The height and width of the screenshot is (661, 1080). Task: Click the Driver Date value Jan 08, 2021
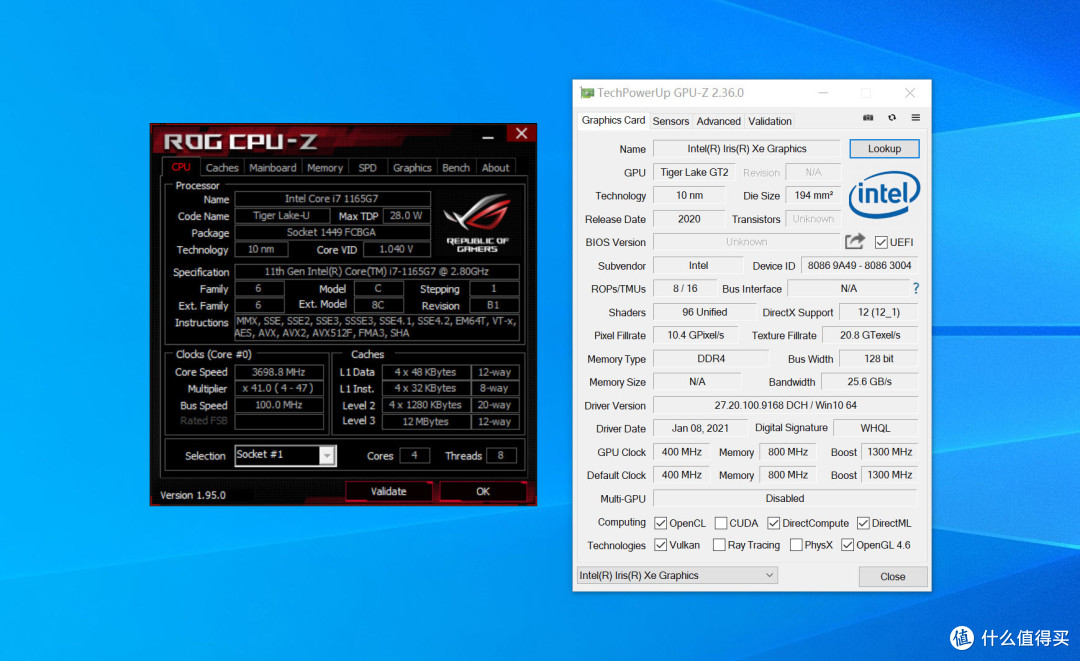coord(700,428)
